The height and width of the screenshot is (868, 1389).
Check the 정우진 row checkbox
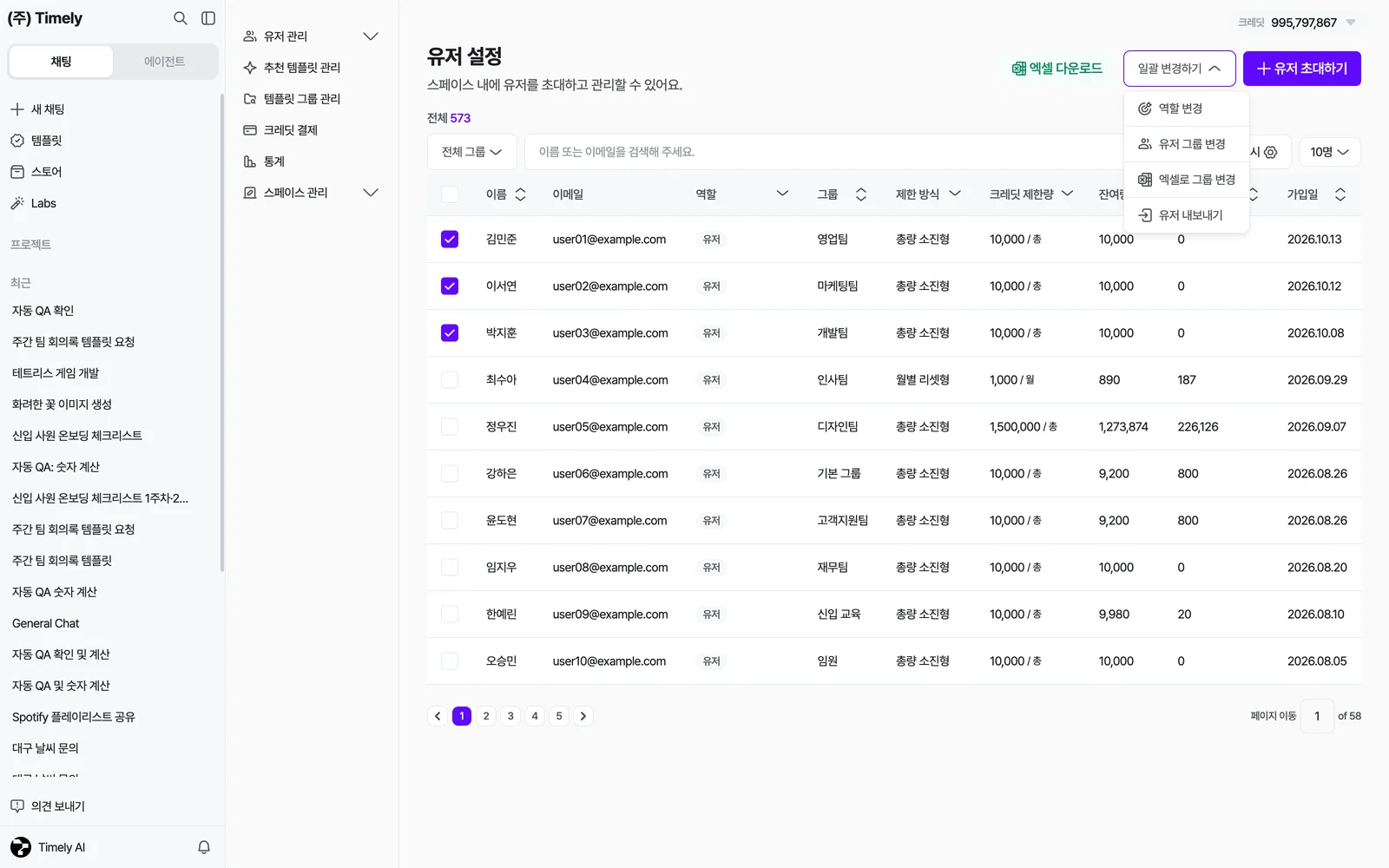tap(450, 427)
